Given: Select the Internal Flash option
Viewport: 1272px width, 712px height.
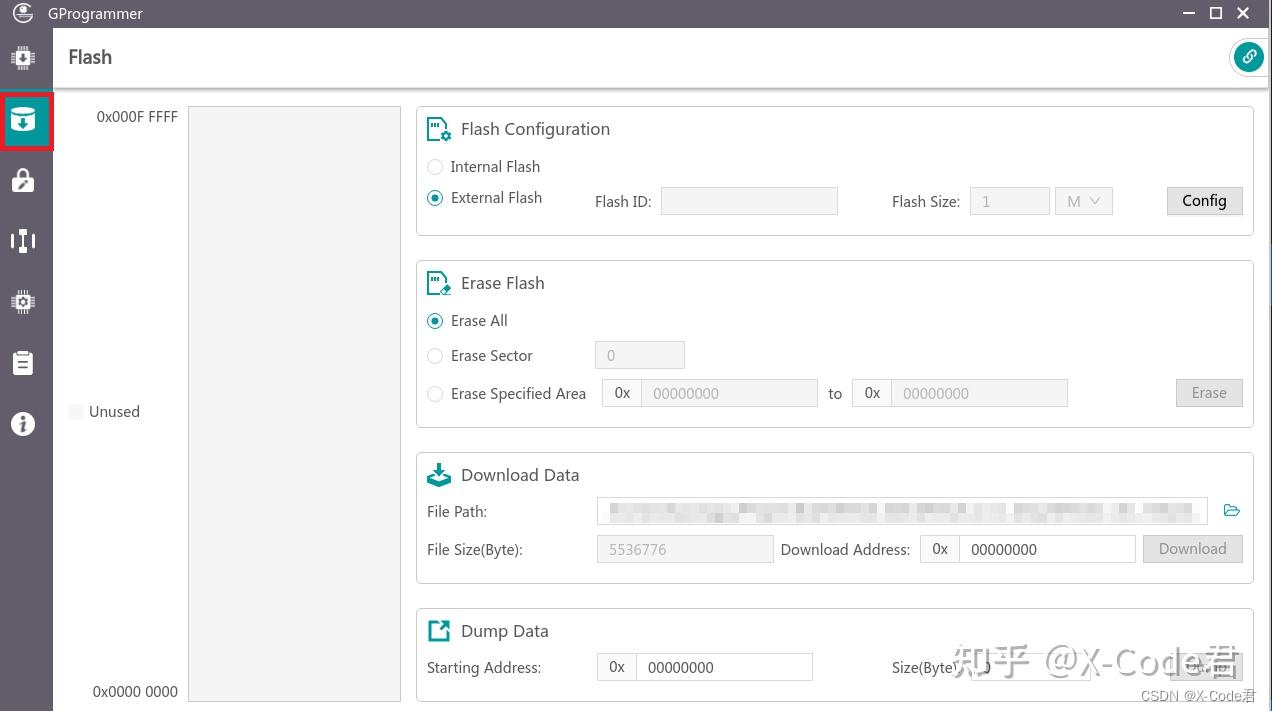Looking at the screenshot, I should tap(435, 167).
